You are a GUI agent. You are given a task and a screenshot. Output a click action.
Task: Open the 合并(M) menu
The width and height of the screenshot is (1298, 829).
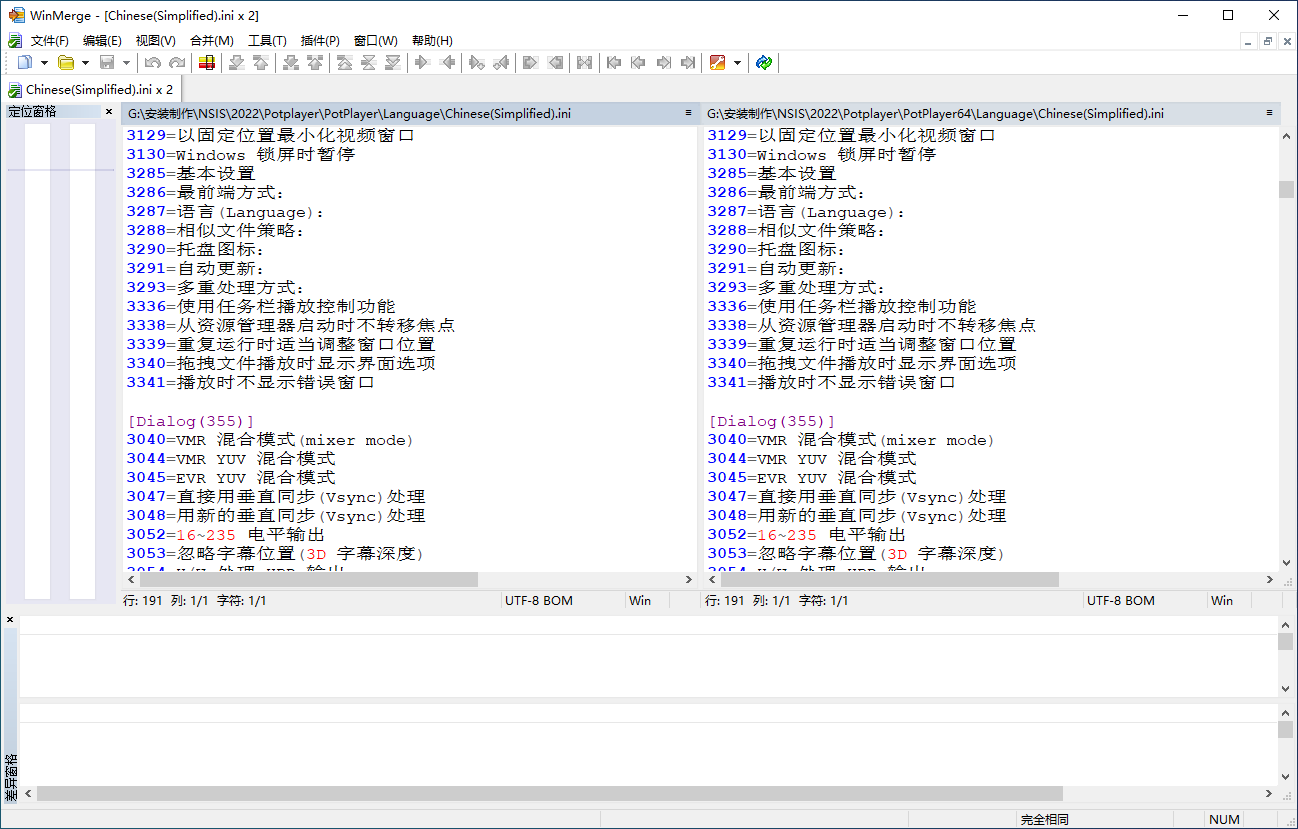211,41
